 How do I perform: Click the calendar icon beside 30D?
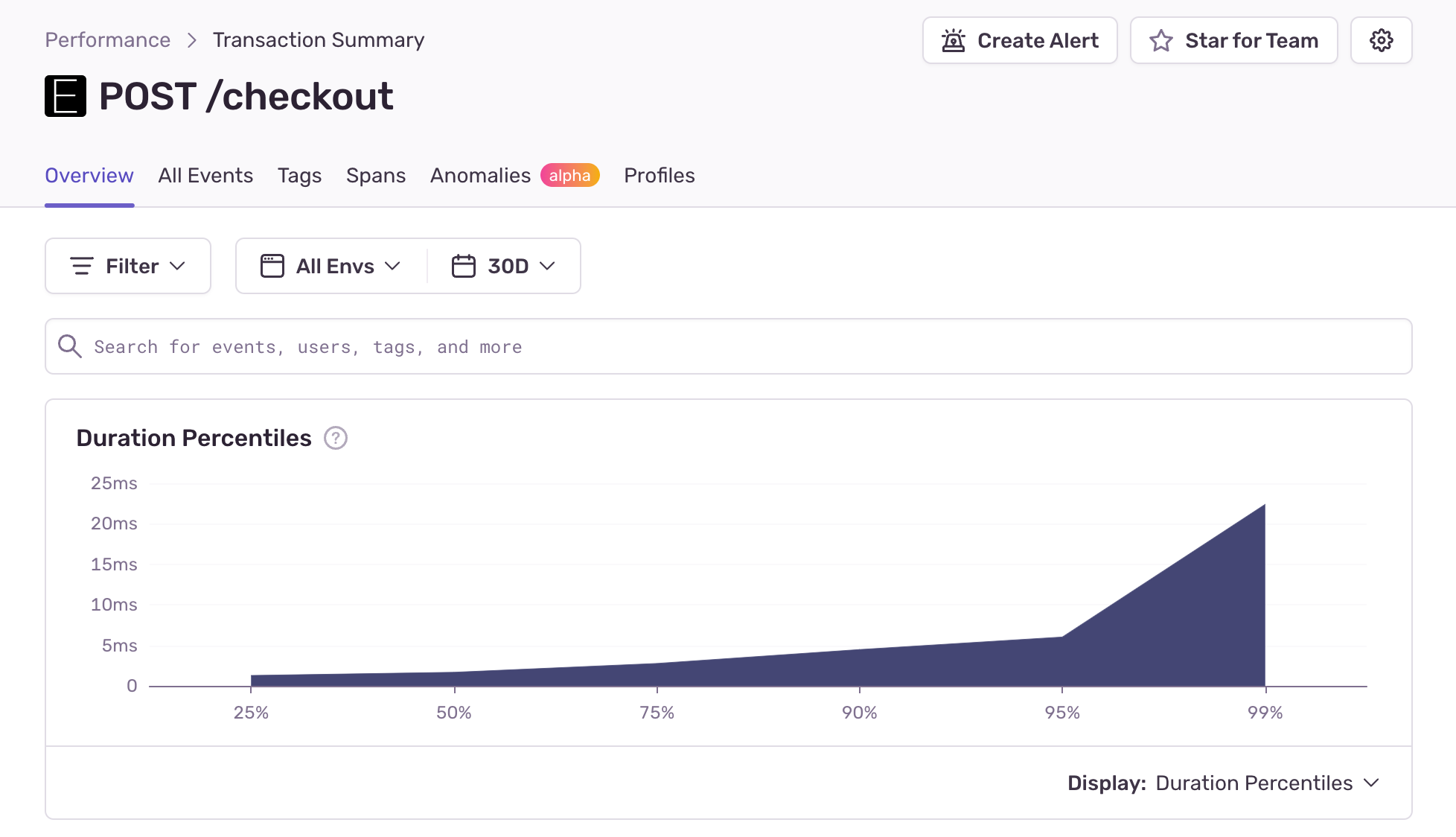[x=463, y=266]
